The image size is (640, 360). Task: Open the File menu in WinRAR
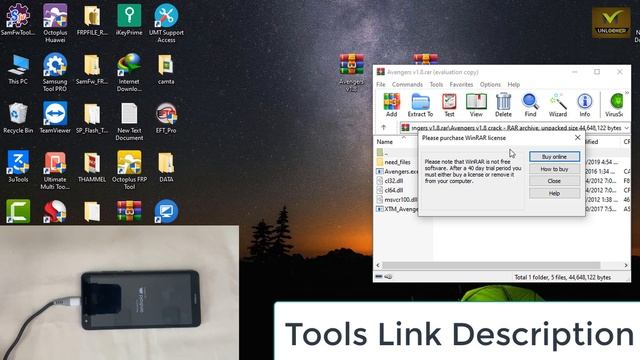point(381,84)
